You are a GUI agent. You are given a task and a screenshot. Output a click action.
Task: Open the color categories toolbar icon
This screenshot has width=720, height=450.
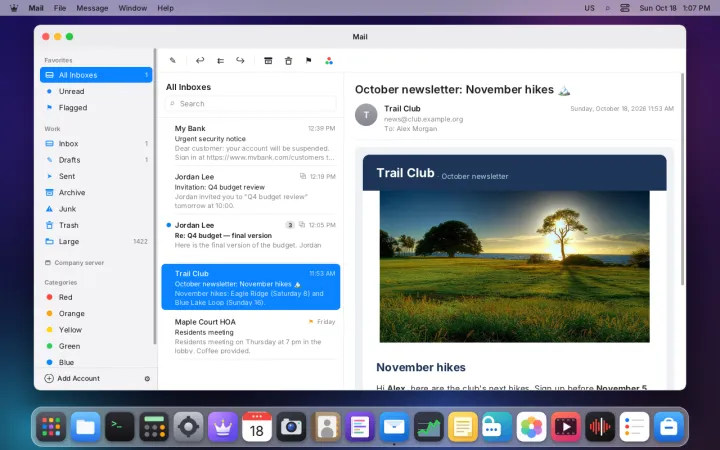click(x=329, y=61)
